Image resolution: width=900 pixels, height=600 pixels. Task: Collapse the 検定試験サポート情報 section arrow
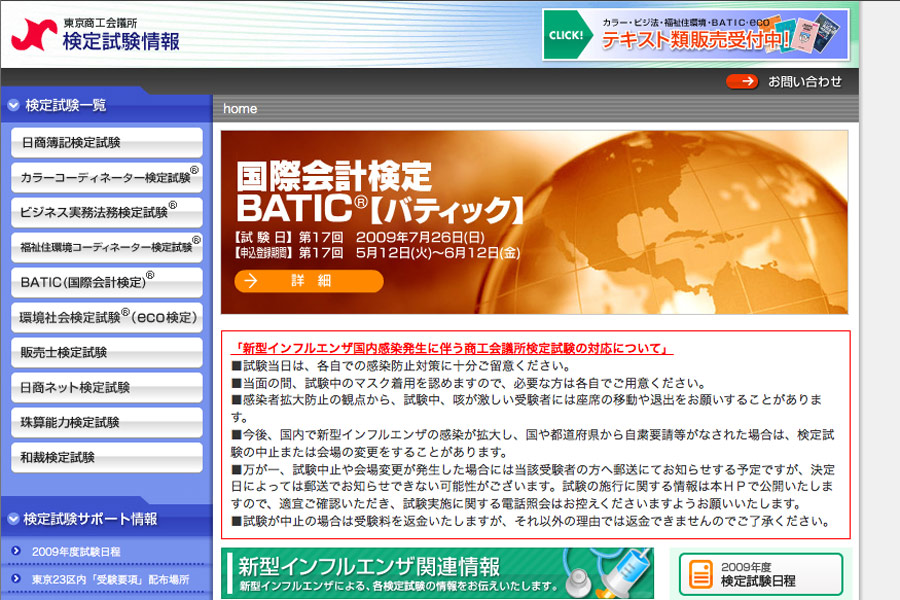(14, 519)
